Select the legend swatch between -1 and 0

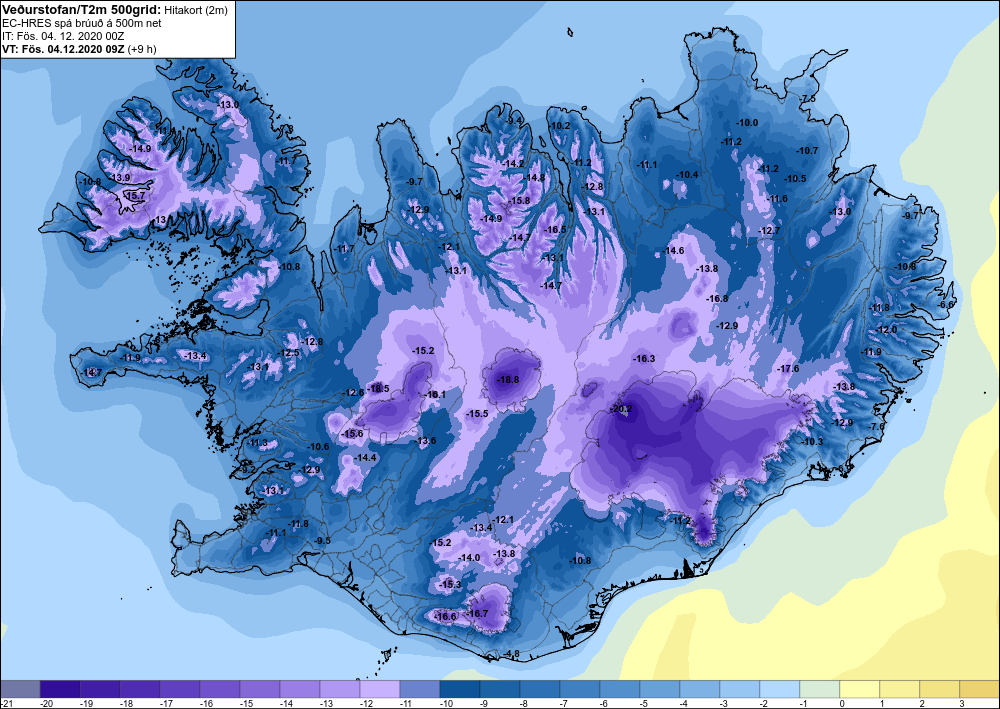pos(820,689)
